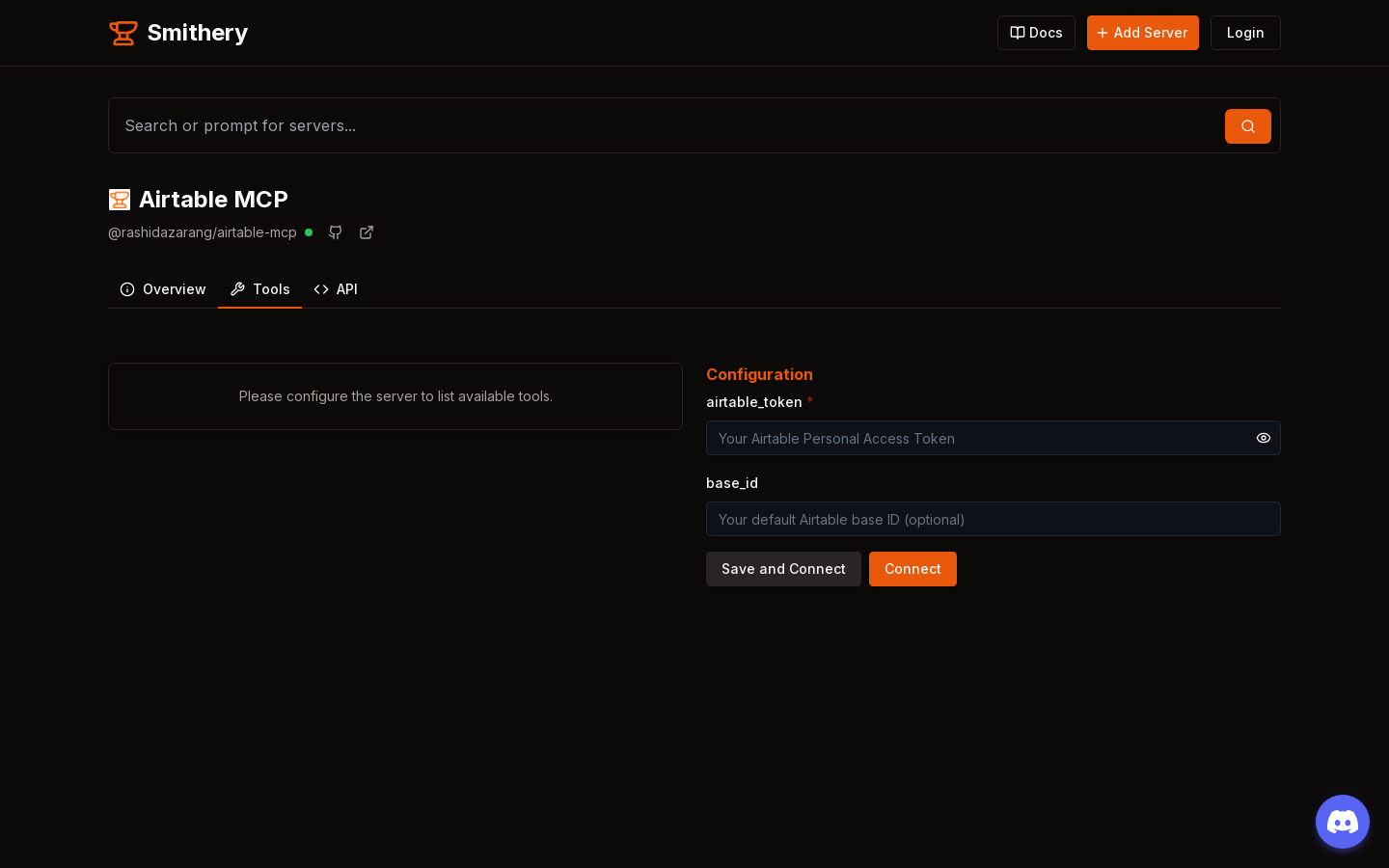This screenshot has height=868, width=1389.
Task: Switch to the API tab
Action: 336,289
